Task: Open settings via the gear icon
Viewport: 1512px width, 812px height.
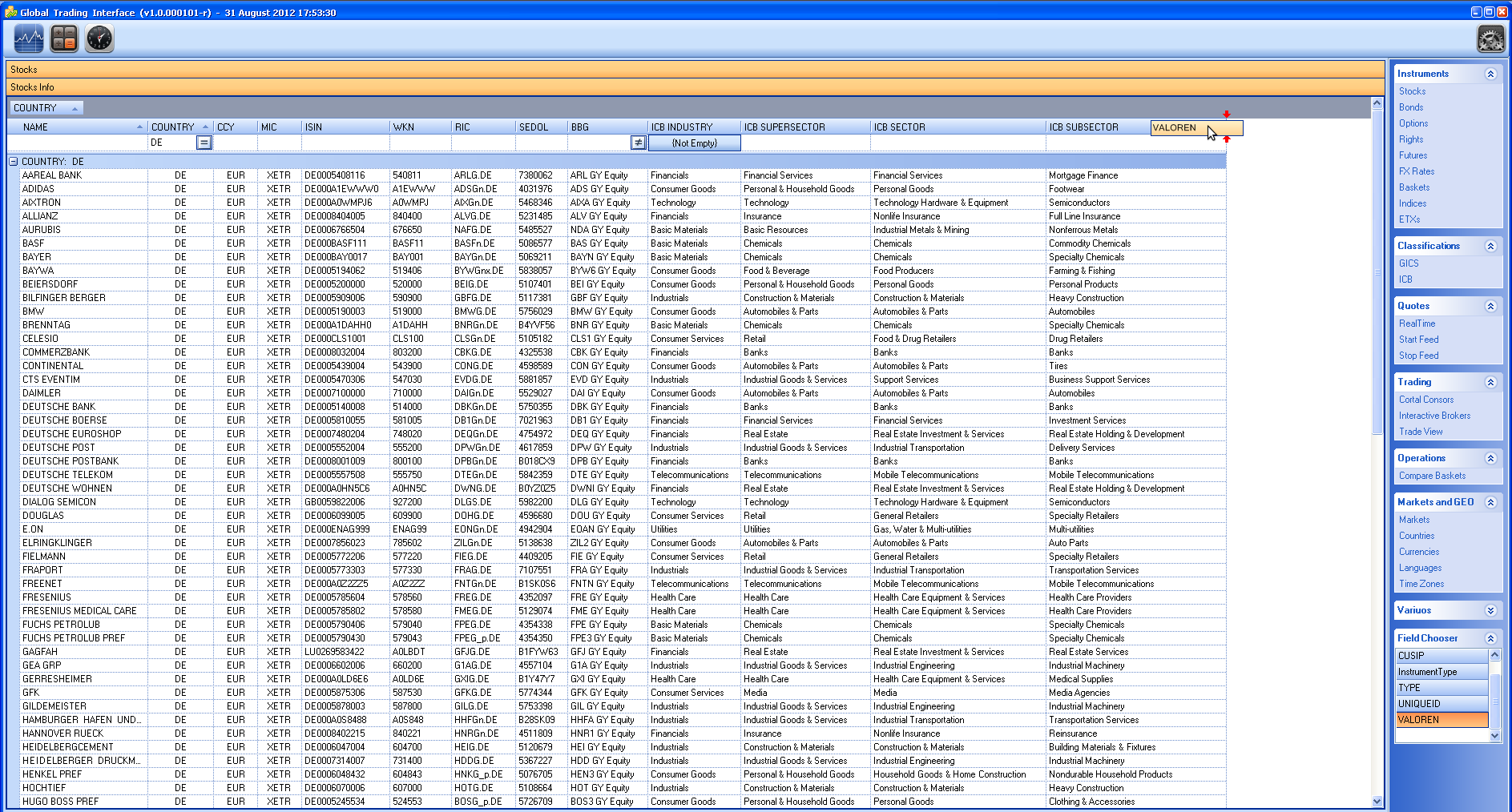Action: [1490, 38]
